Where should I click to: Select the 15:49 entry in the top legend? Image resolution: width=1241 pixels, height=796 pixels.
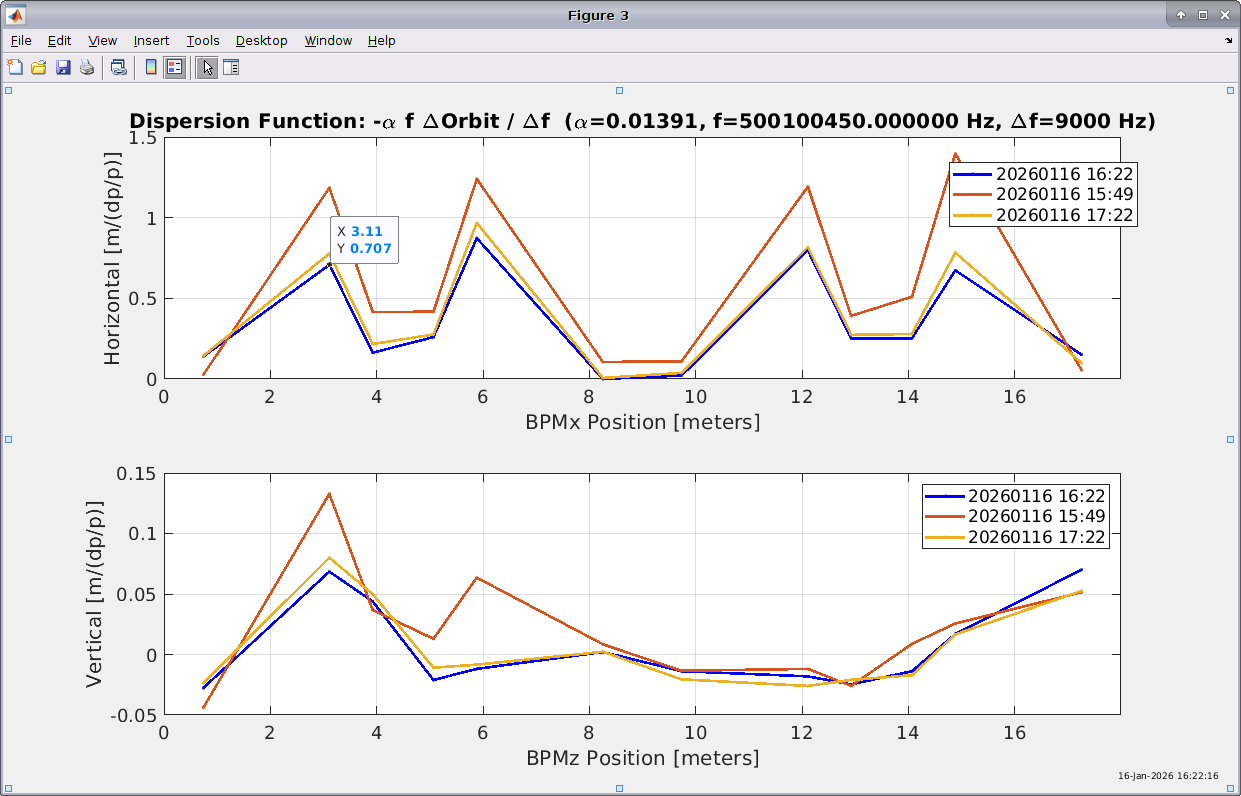[1065, 194]
